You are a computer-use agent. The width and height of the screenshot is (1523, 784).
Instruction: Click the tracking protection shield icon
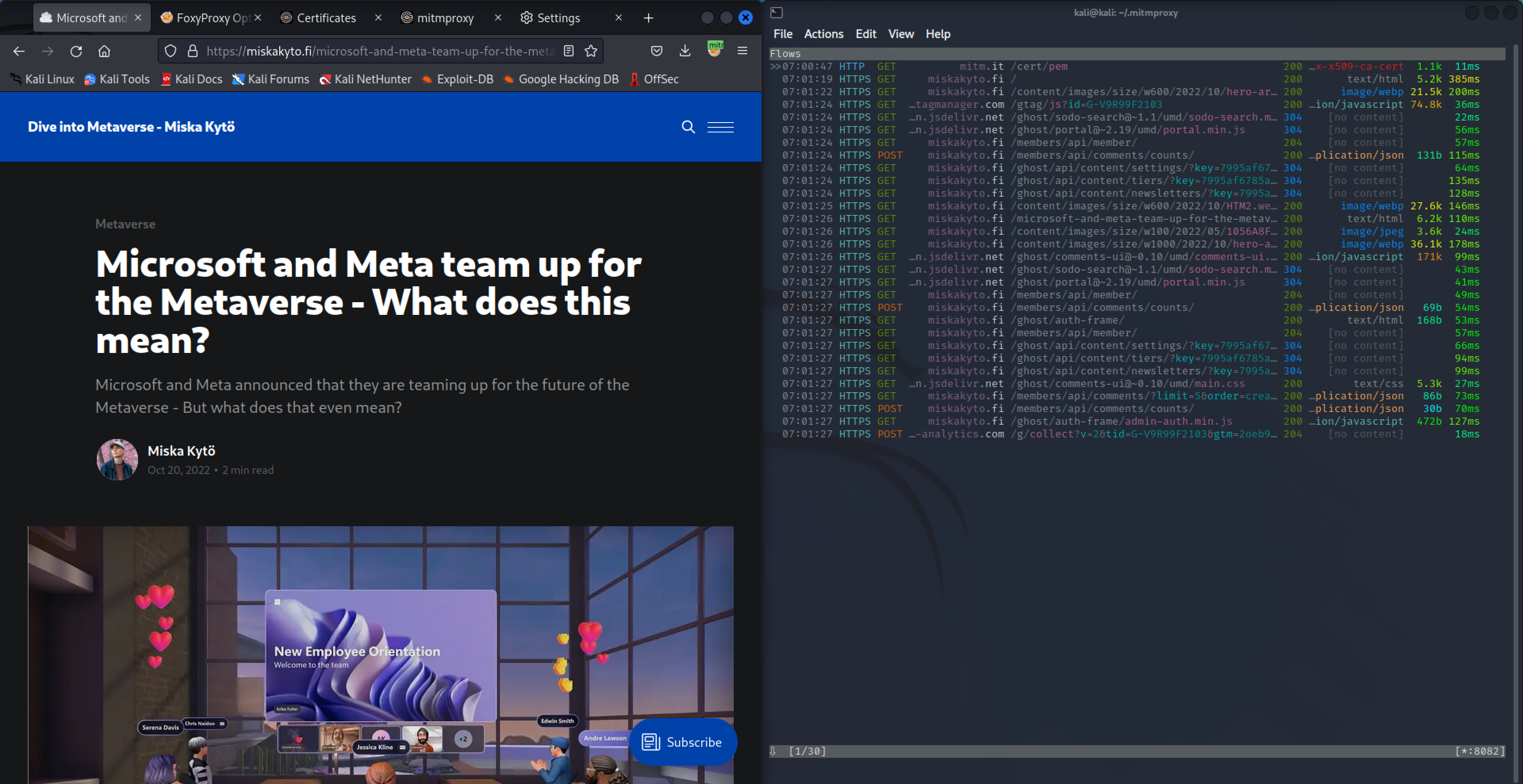point(170,52)
